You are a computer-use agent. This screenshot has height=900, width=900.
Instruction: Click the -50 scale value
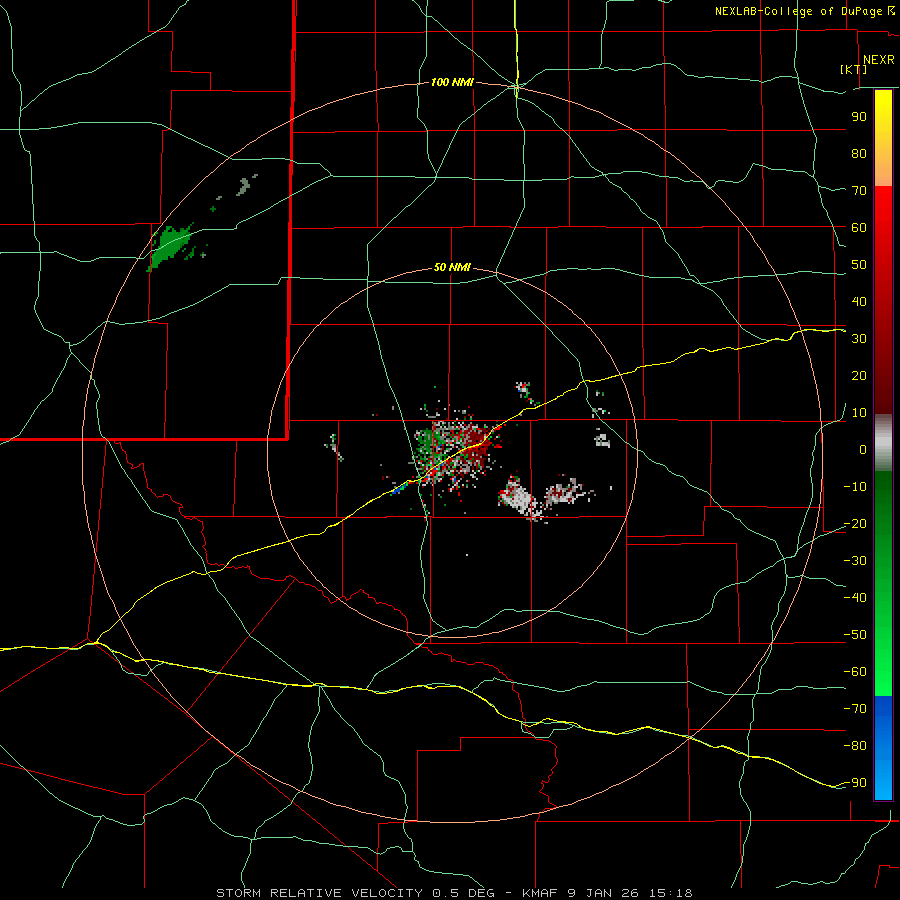tap(855, 635)
